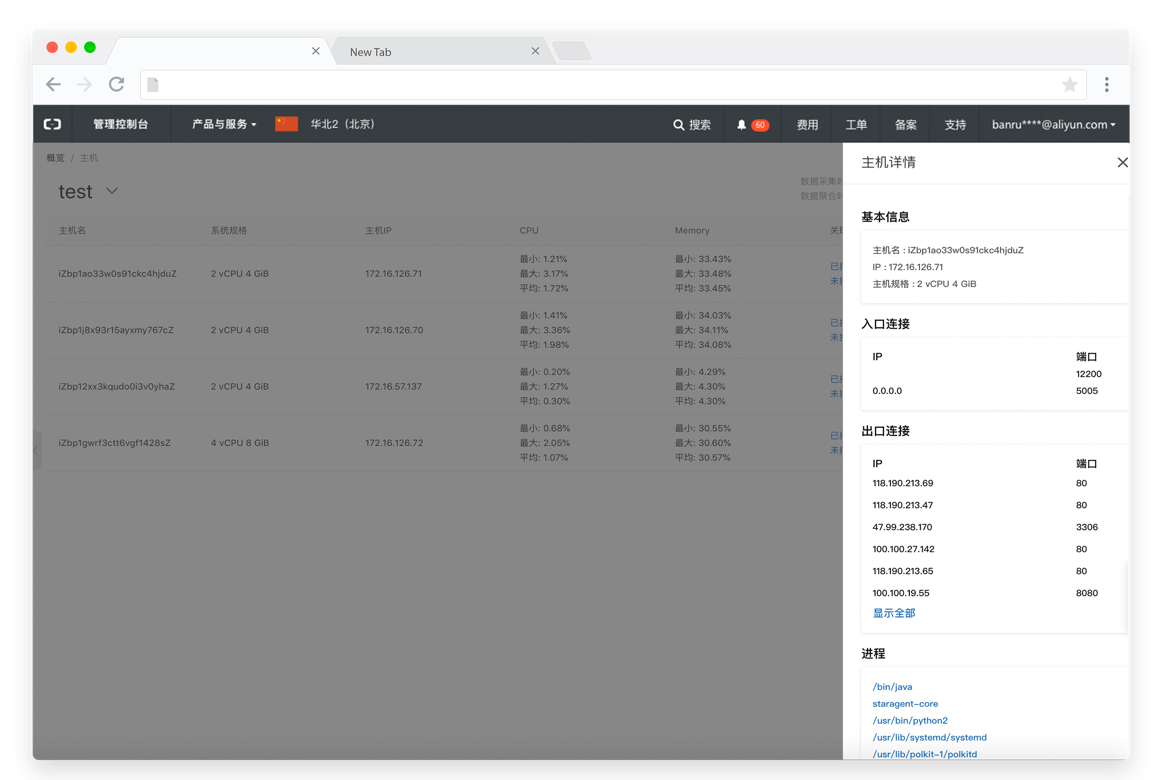Viewport: 1160px width, 780px height.
Task: Click the 4 vCPU 8 GiB spec cell
Action: (240, 443)
